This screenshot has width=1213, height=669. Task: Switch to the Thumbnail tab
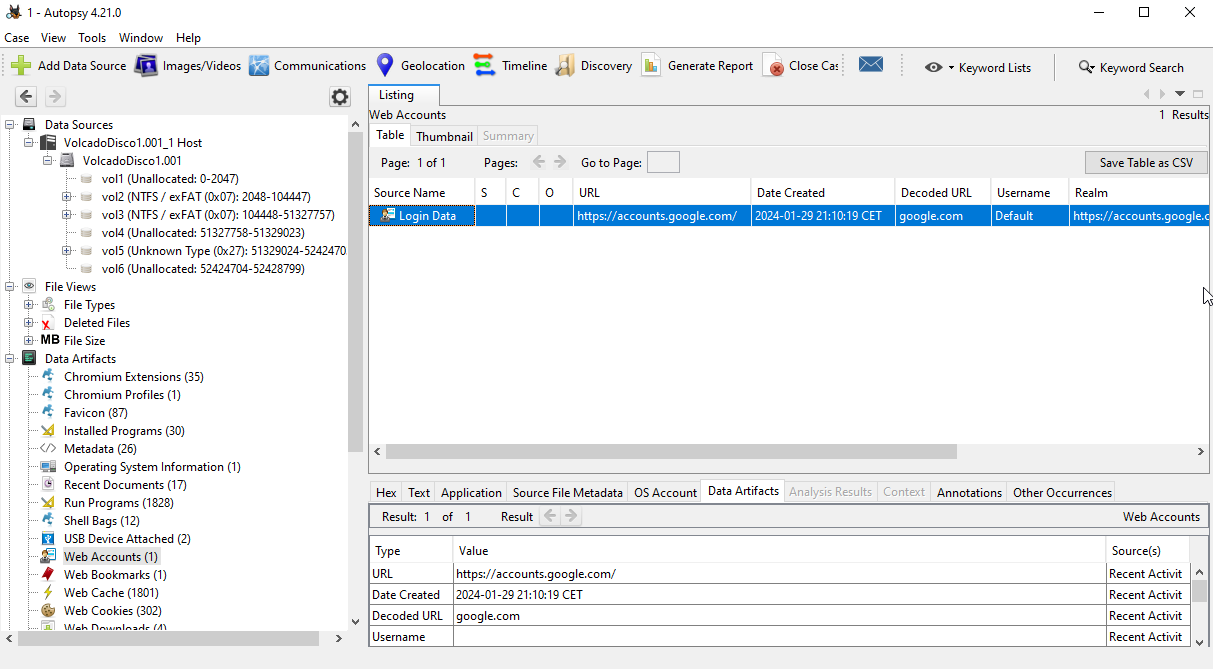(444, 136)
